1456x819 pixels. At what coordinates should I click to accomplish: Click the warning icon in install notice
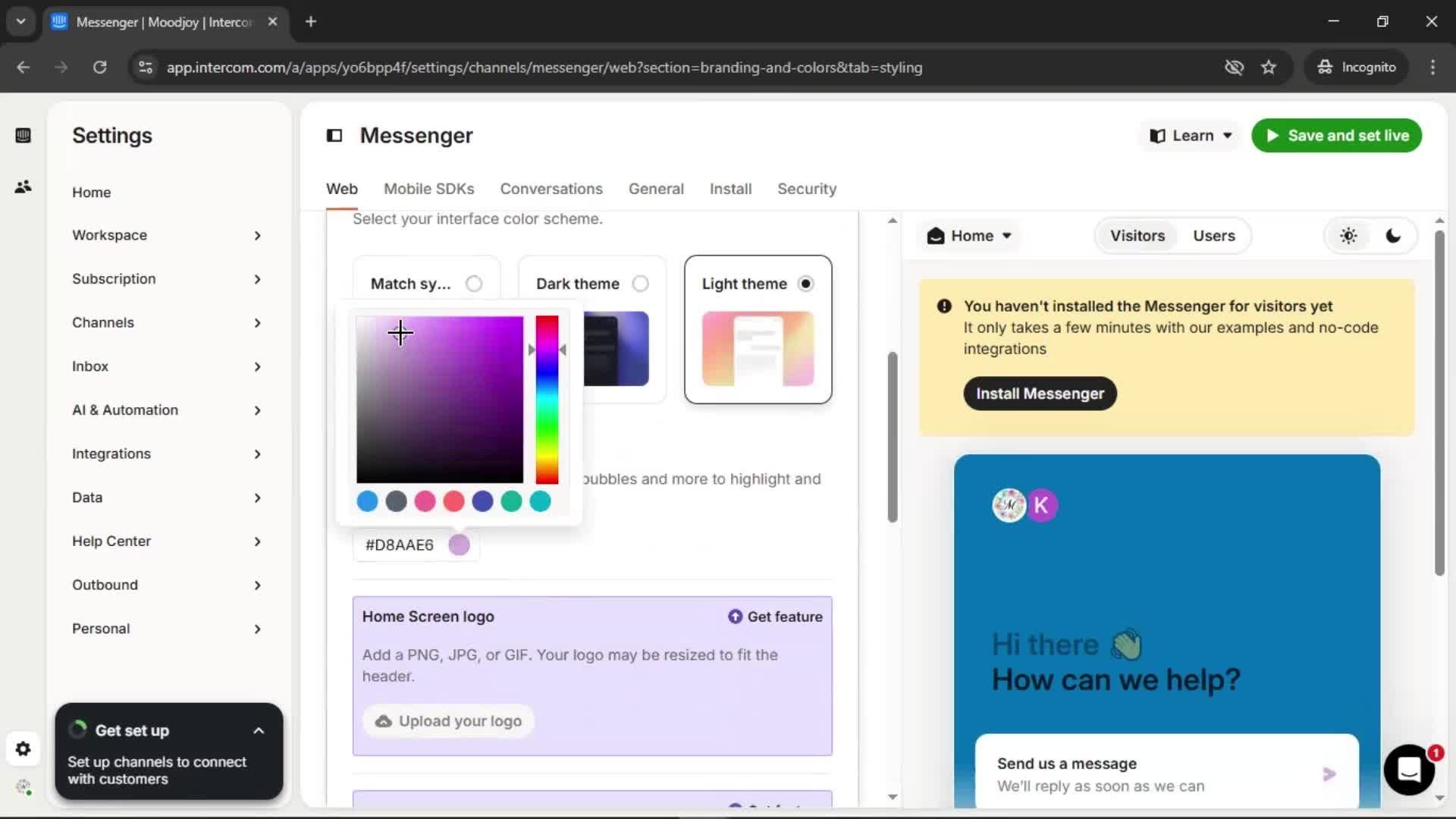944,306
